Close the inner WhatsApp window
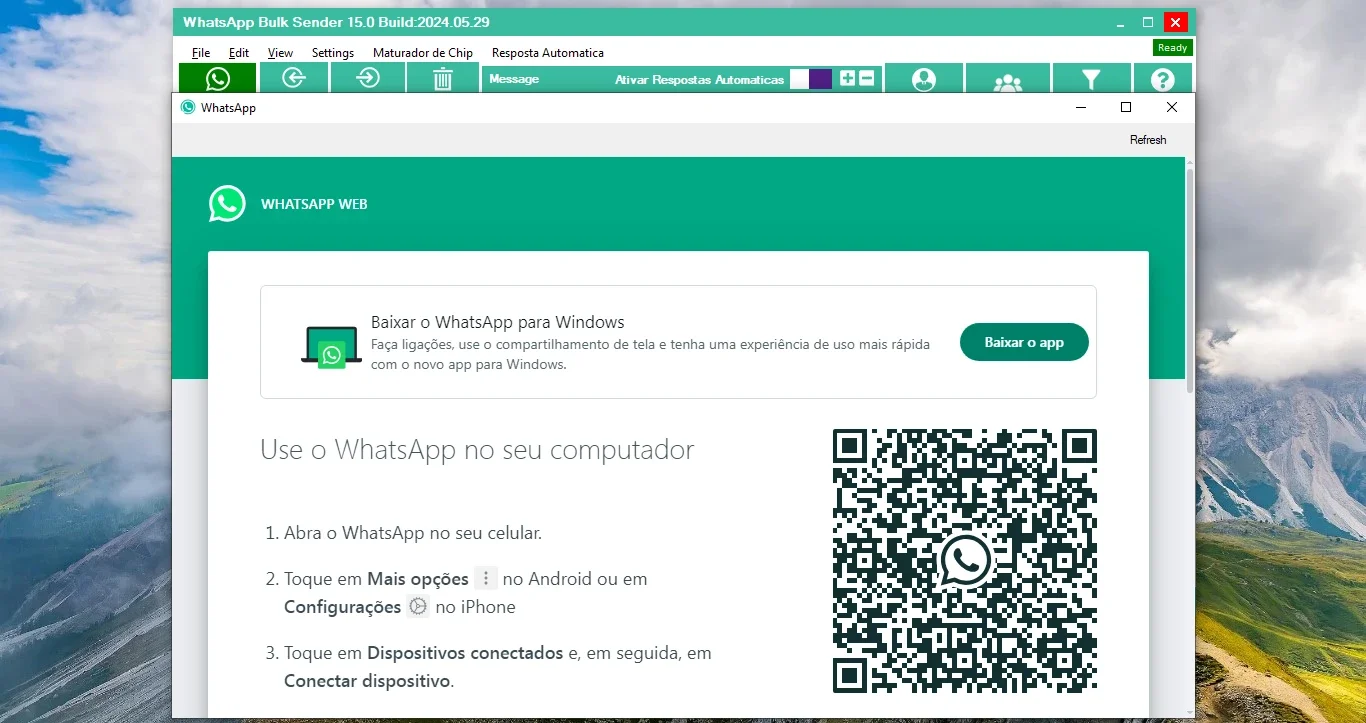This screenshot has height=723, width=1366. (x=1172, y=107)
